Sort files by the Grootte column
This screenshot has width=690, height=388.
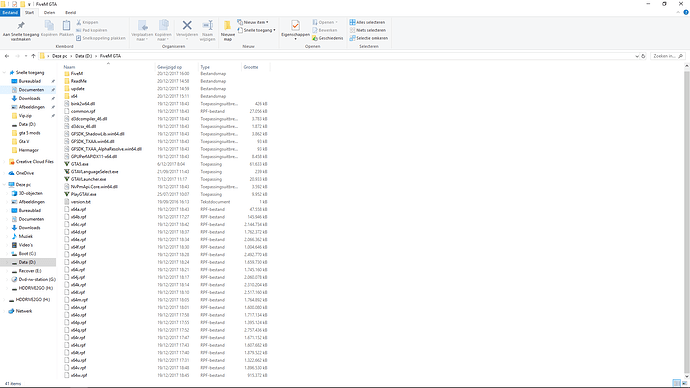click(251, 67)
